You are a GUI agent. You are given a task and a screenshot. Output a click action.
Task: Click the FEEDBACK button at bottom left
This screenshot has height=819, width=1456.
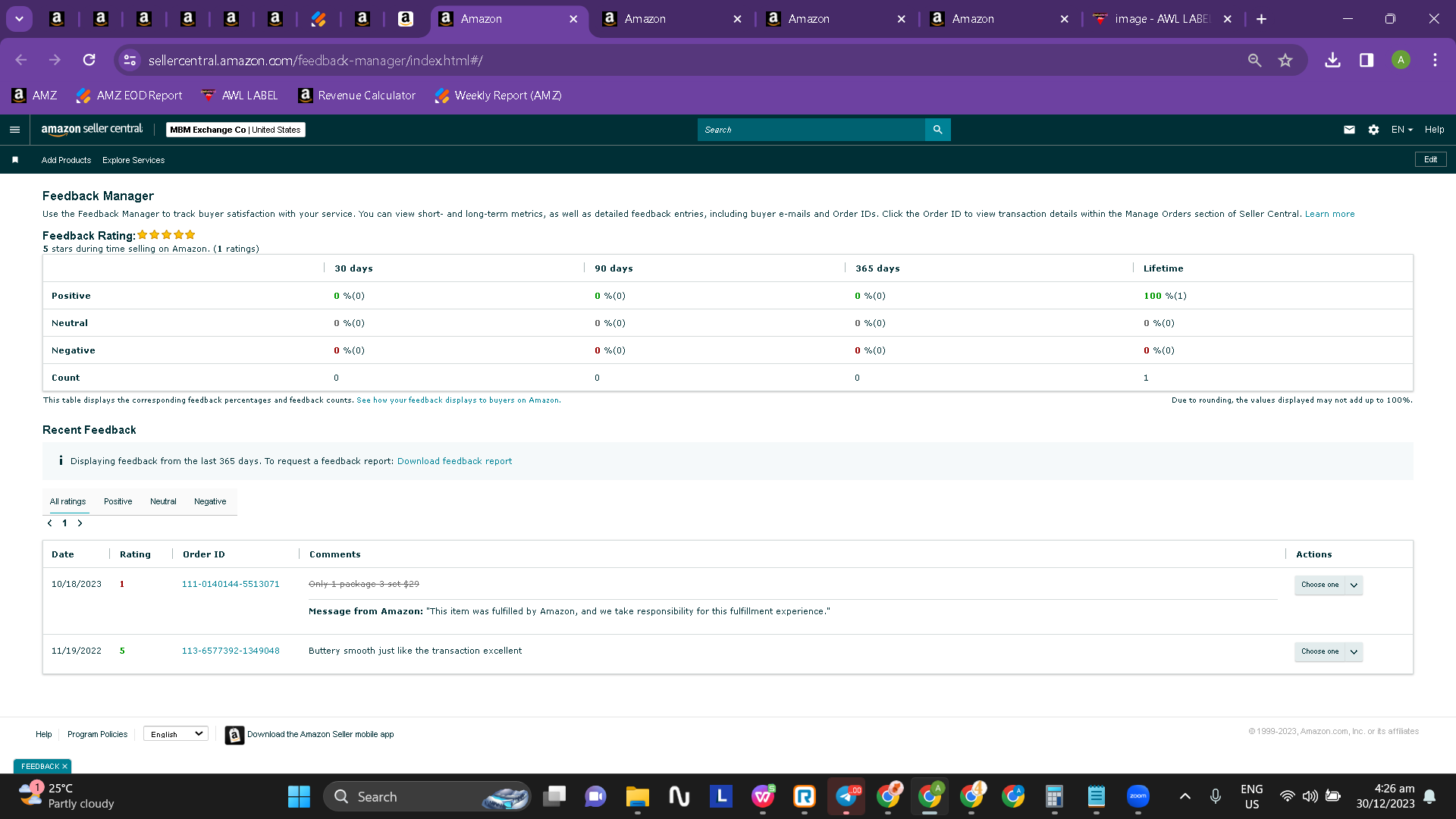42,766
